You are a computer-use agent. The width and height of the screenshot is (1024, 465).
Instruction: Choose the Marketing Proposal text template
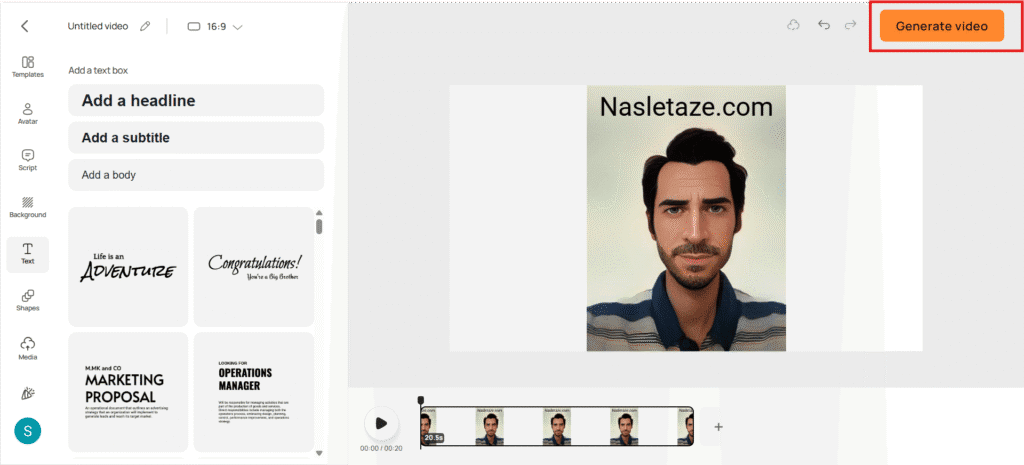(x=128, y=392)
